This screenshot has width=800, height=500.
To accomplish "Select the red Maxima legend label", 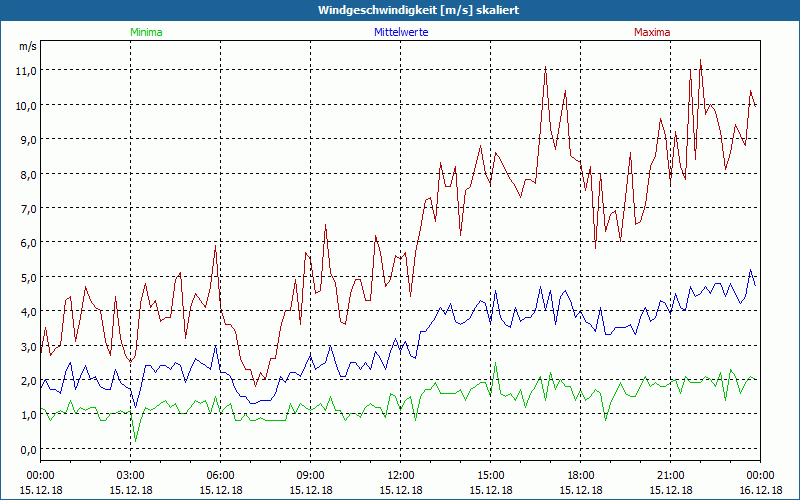I will tap(652, 32).
